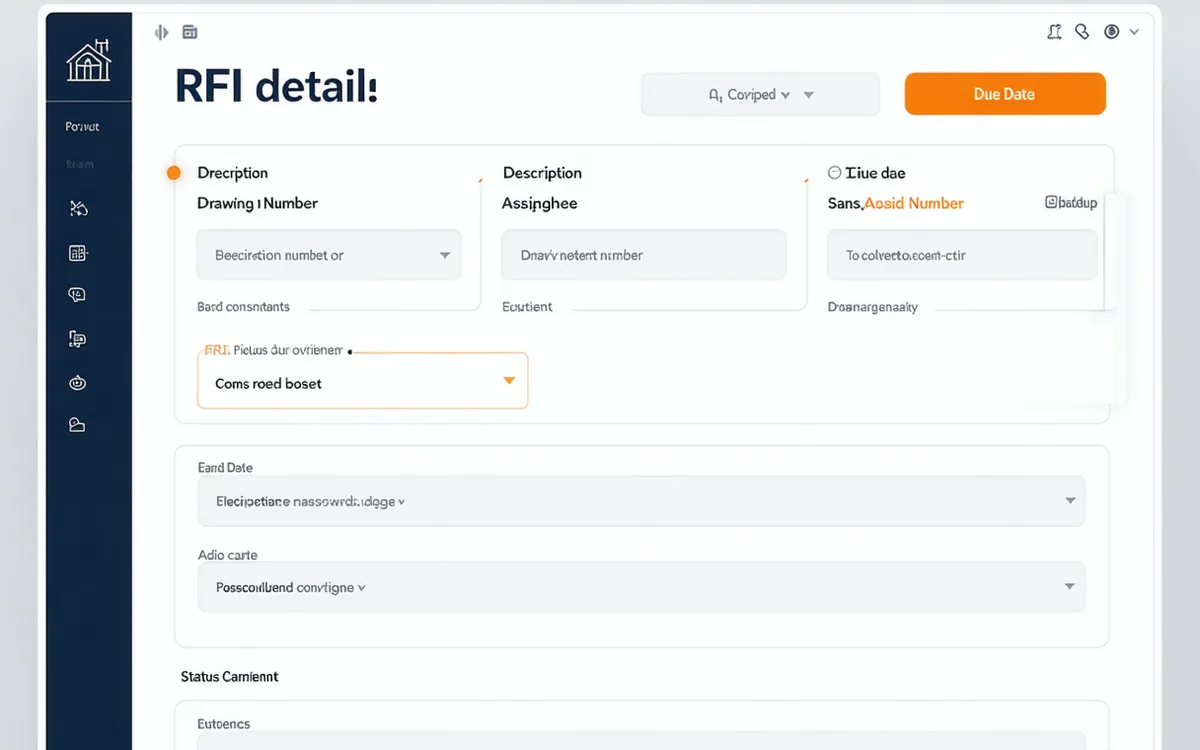Expand the 'Coms roed boset' dropdown
This screenshot has height=750, width=1200.
[362, 381]
